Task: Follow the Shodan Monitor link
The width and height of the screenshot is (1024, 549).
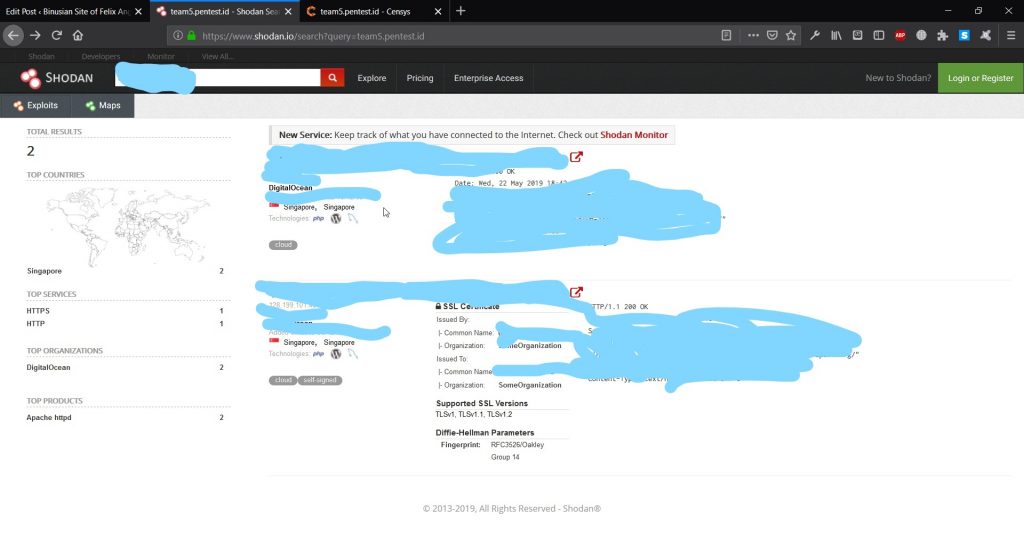Action: point(634,135)
